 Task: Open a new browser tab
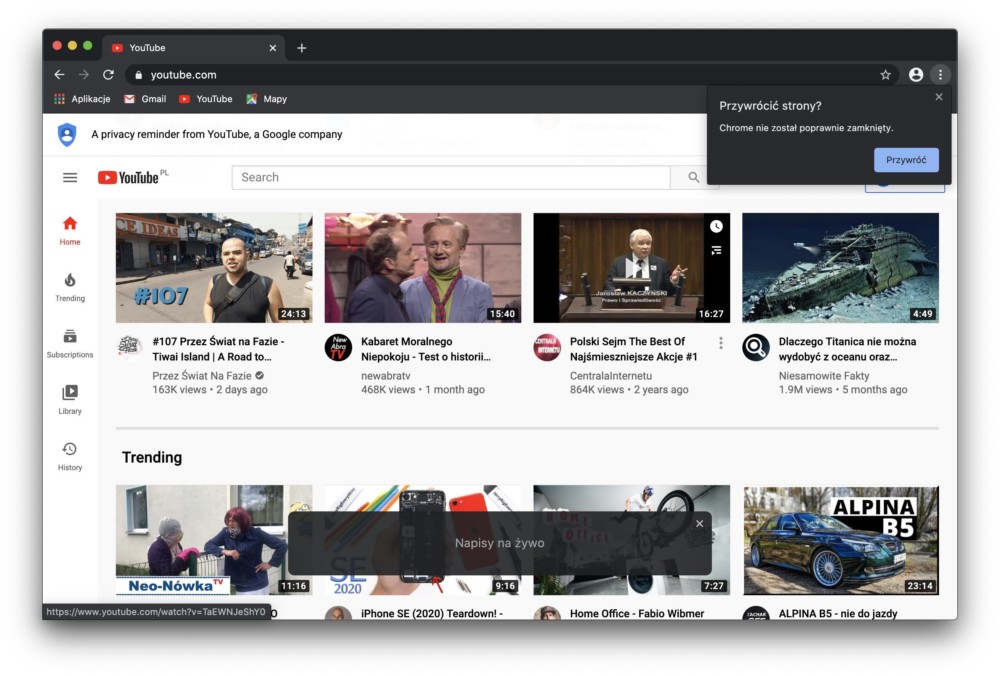pyautogui.click(x=302, y=48)
